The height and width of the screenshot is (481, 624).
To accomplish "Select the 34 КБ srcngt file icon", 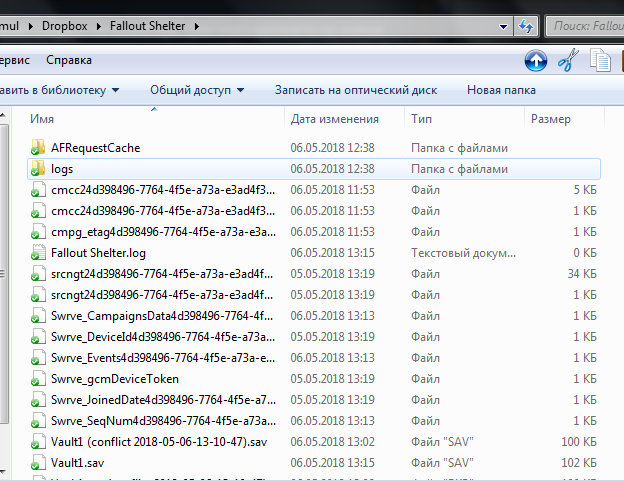I will coord(37,274).
